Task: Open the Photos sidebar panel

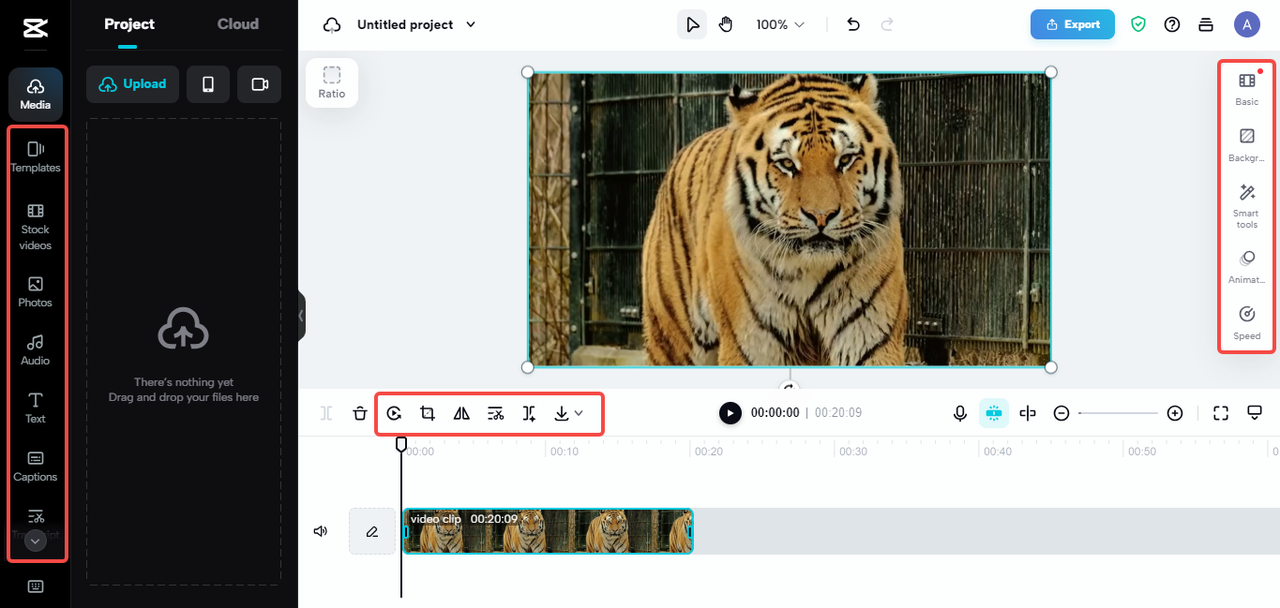Action: 35,292
